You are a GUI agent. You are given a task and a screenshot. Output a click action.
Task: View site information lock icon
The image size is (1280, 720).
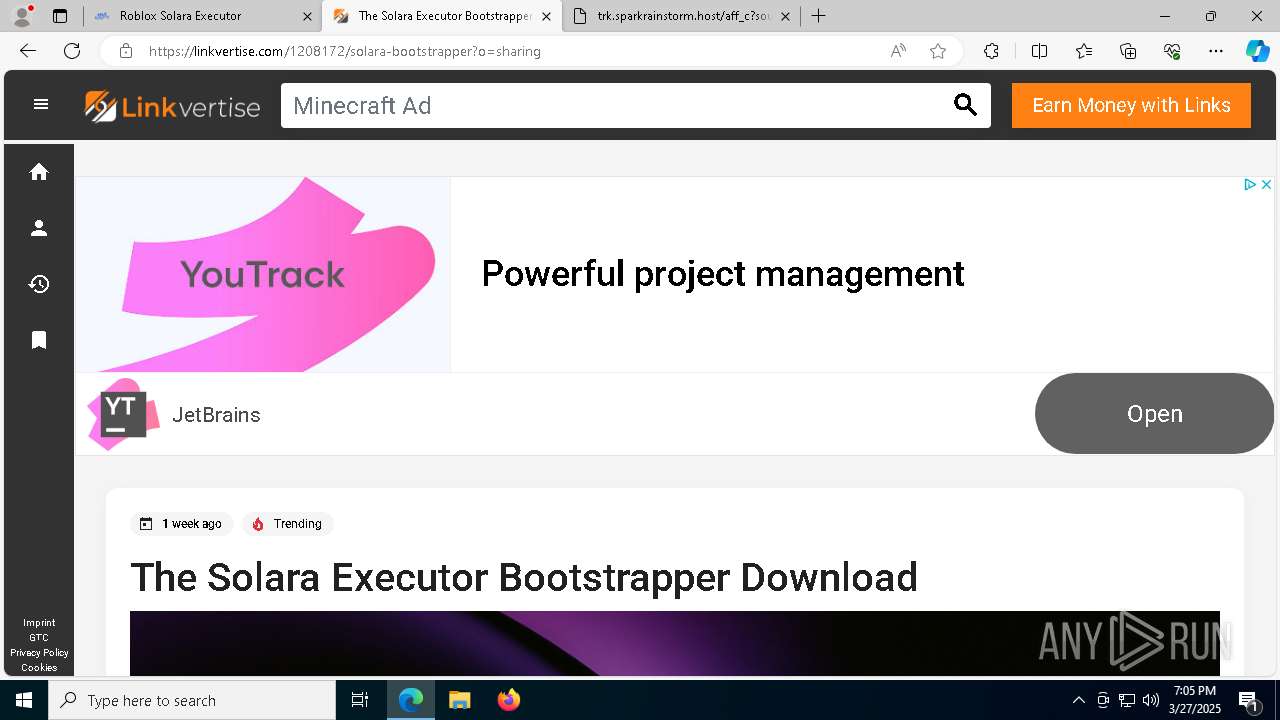125,51
